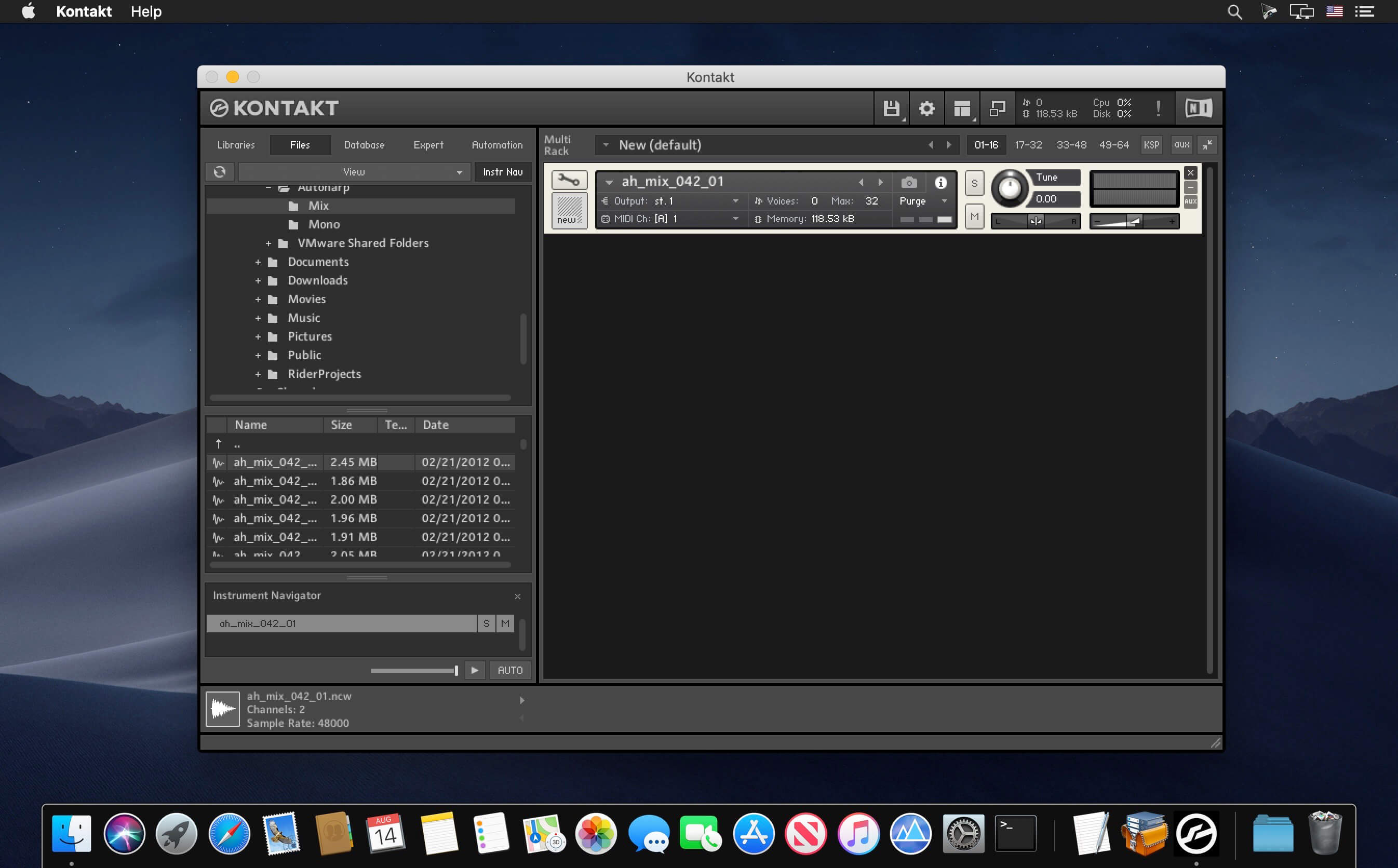Click the rack resize arrows icon
The image size is (1398, 868).
click(x=1208, y=145)
